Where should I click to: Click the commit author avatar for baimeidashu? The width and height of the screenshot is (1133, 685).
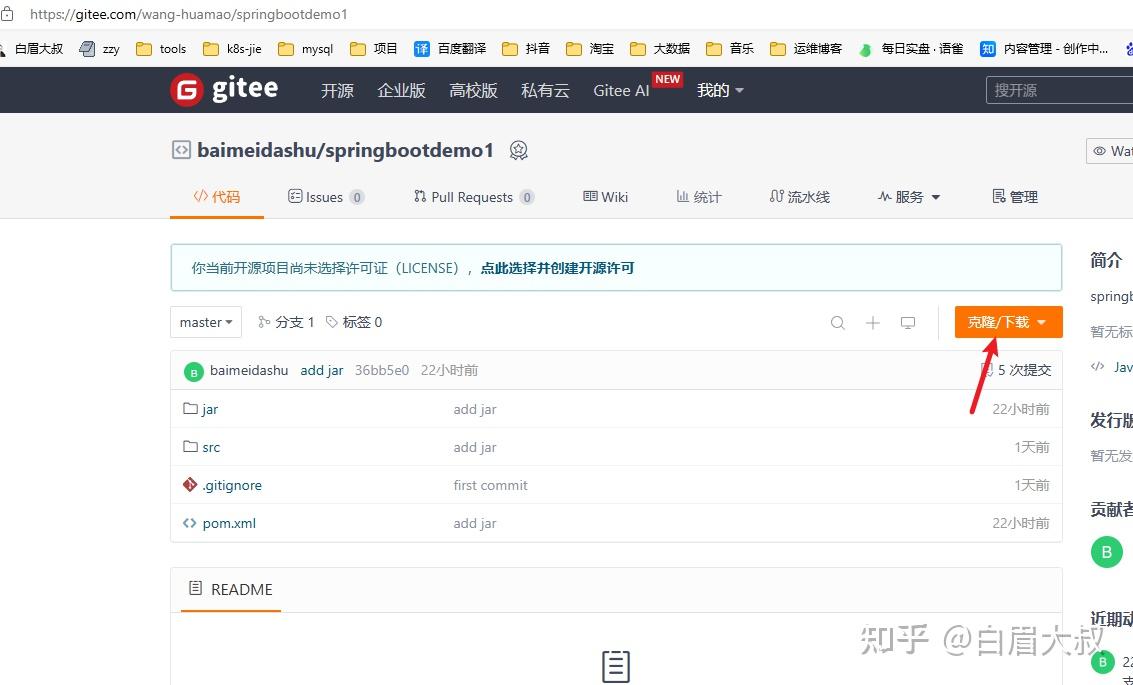click(x=193, y=370)
